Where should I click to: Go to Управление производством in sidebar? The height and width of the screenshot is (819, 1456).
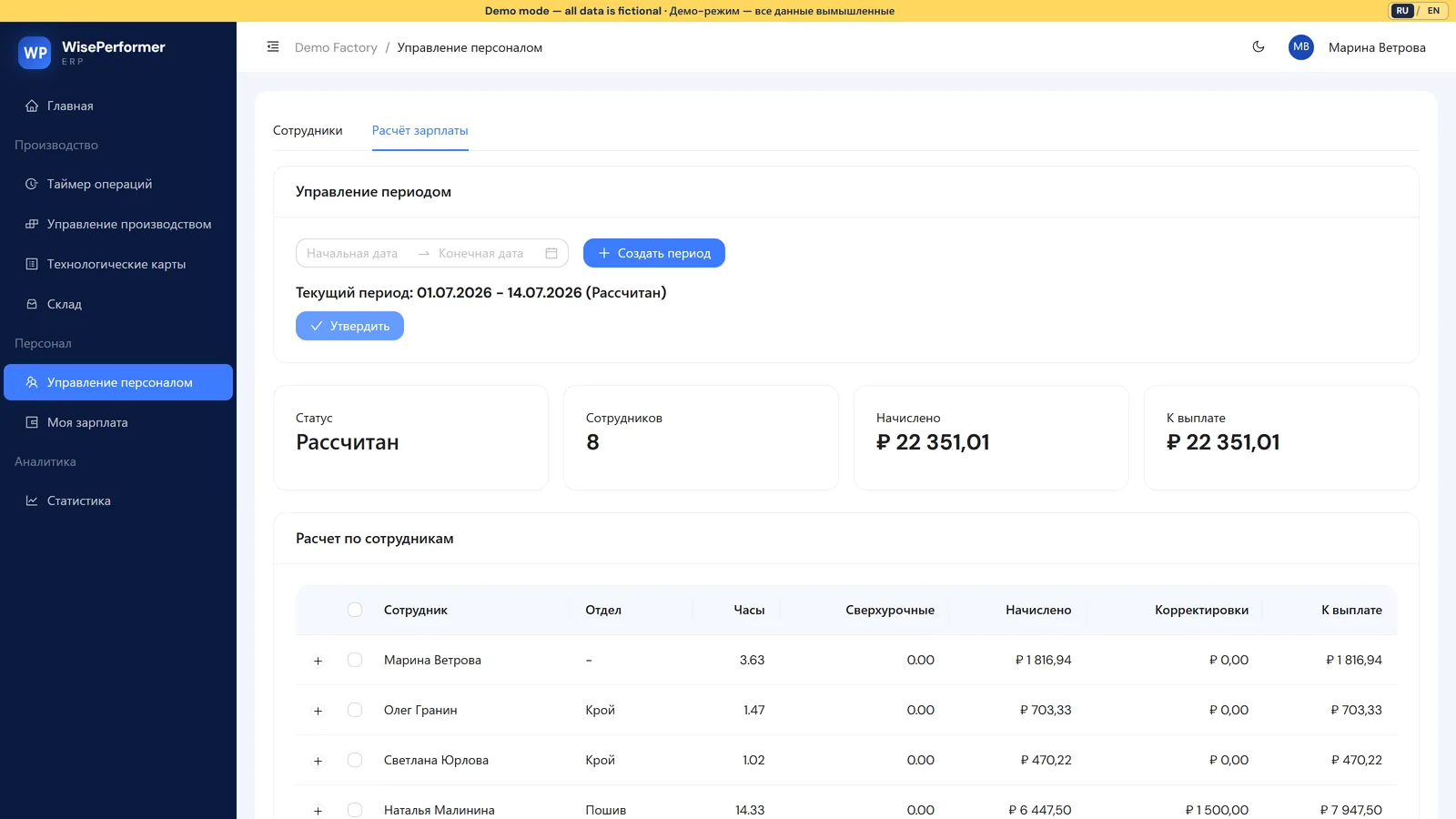118,224
